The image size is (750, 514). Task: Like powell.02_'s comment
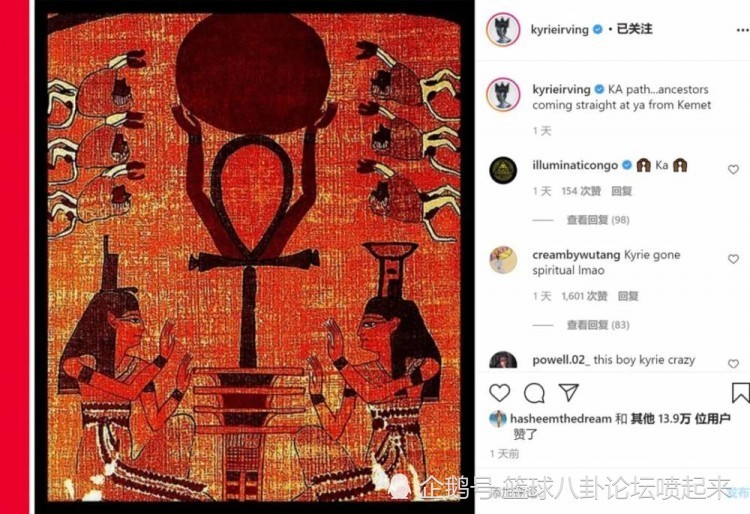point(733,363)
